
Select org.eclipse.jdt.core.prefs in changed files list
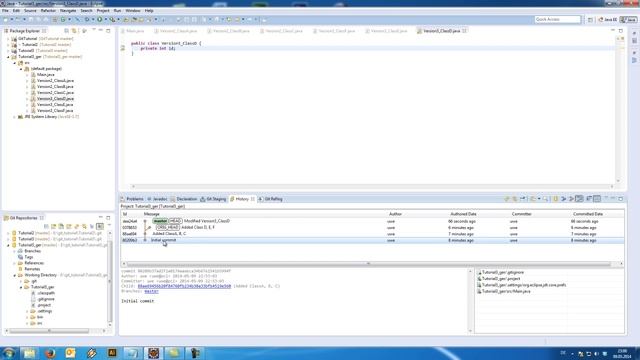pos(522,285)
